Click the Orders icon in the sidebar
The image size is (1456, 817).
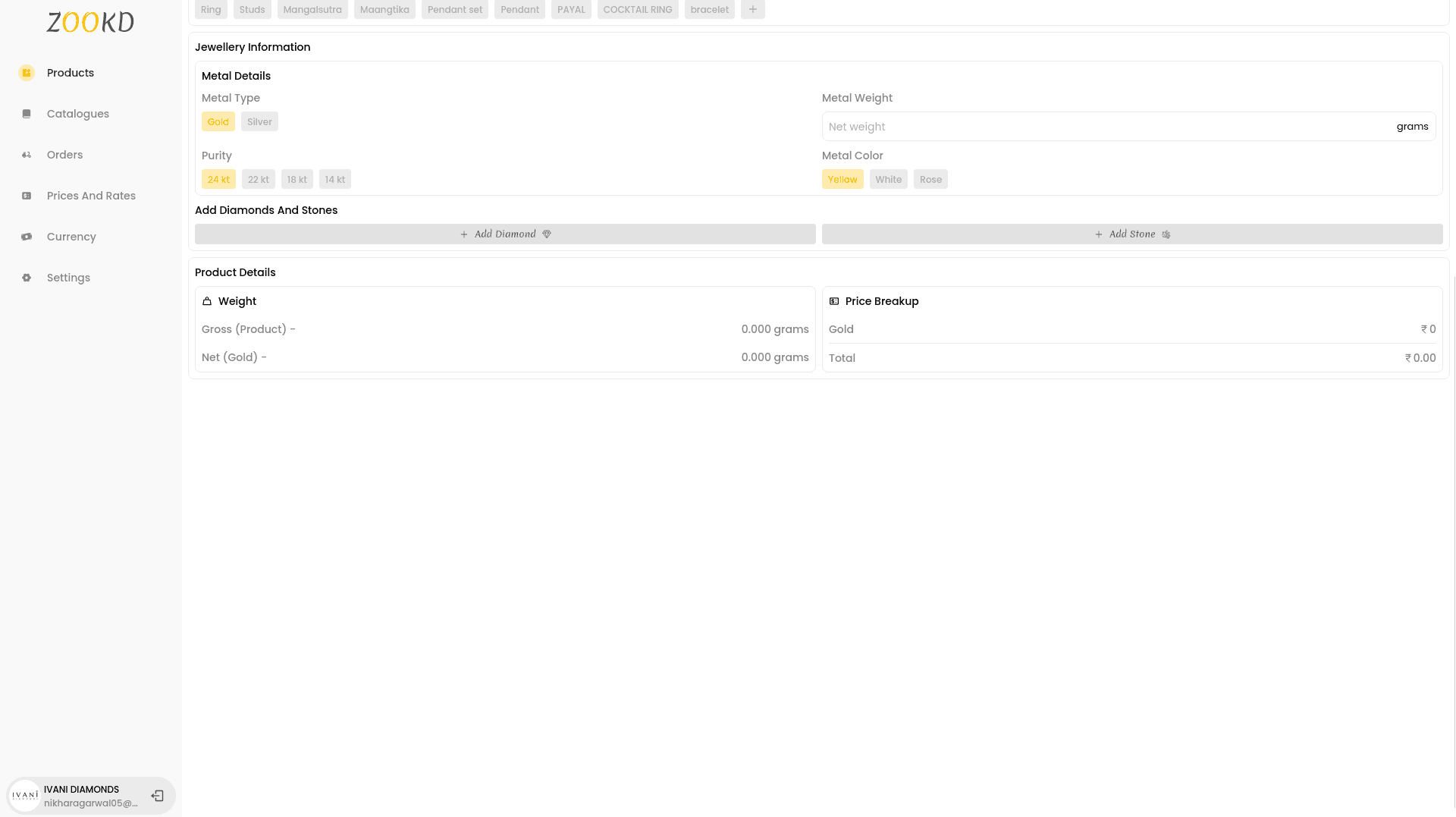click(27, 154)
